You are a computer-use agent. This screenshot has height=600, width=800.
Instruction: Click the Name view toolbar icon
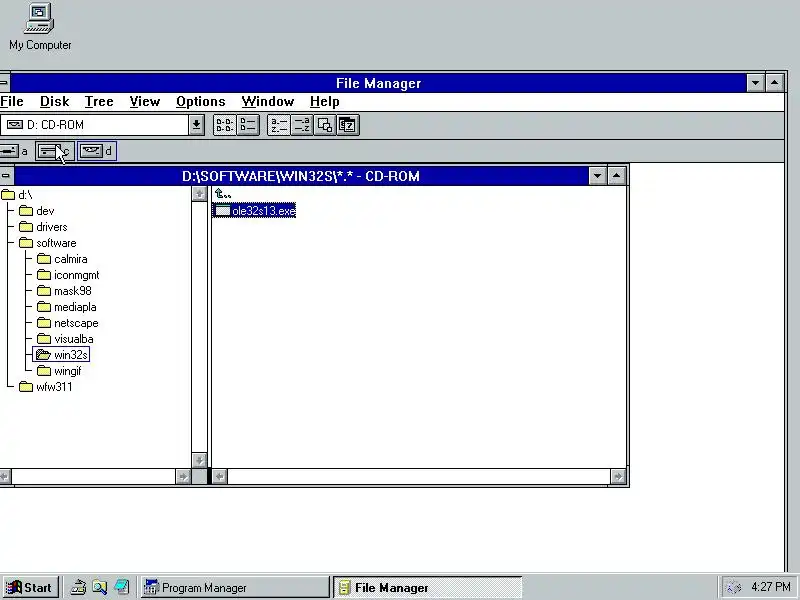tap(224, 125)
